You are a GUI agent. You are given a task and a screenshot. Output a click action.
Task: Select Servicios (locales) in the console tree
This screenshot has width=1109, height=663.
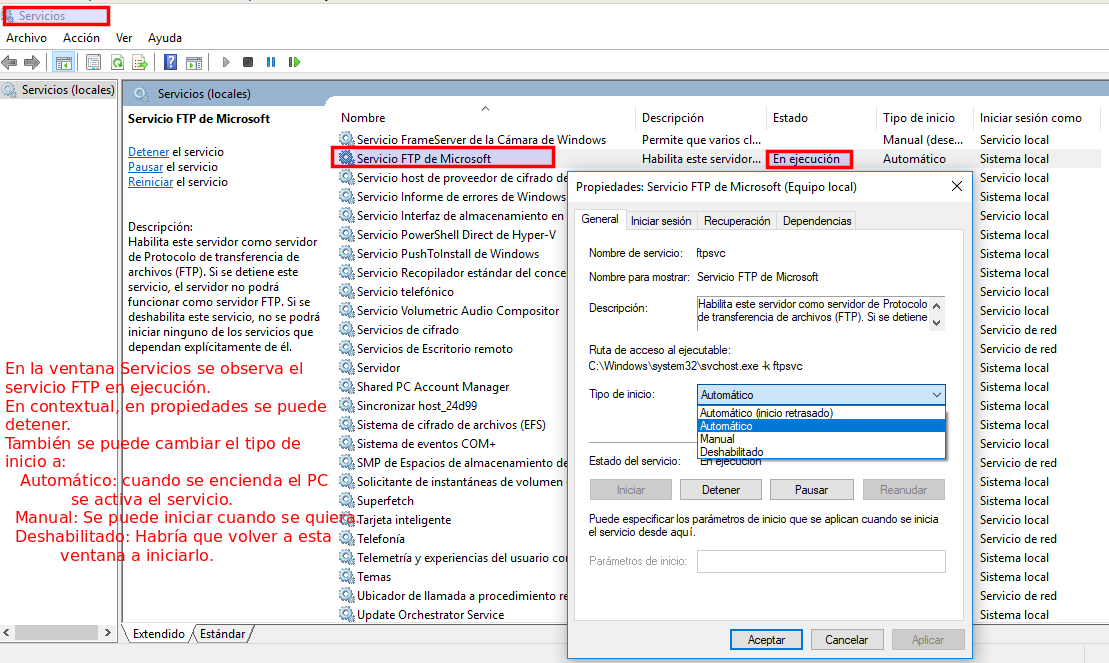(x=68, y=89)
